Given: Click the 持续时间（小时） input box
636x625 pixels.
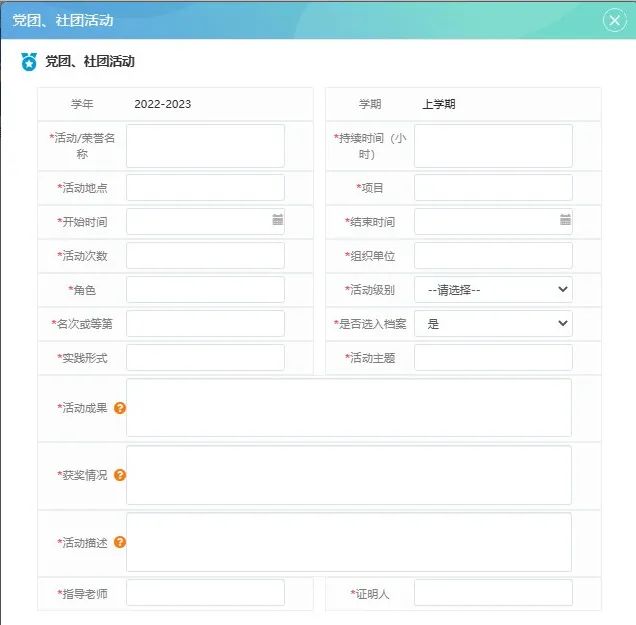Looking at the screenshot, I should pyautogui.click(x=493, y=146).
